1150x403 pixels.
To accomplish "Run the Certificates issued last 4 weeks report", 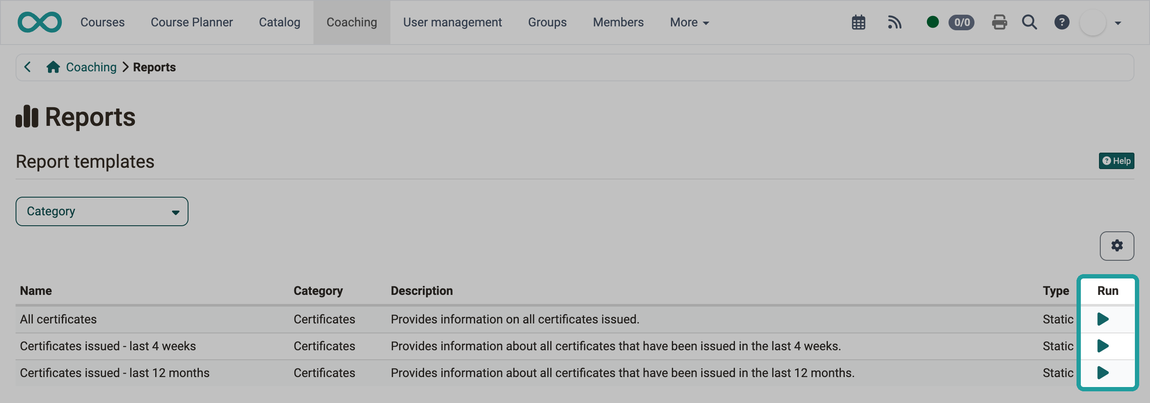I will click(x=1102, y=346).
